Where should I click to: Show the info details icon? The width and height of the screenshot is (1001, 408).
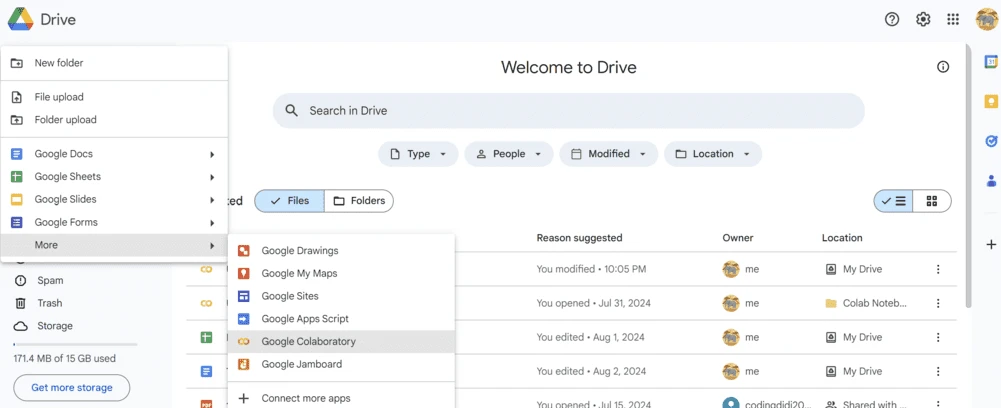click(x=943, y=67)
